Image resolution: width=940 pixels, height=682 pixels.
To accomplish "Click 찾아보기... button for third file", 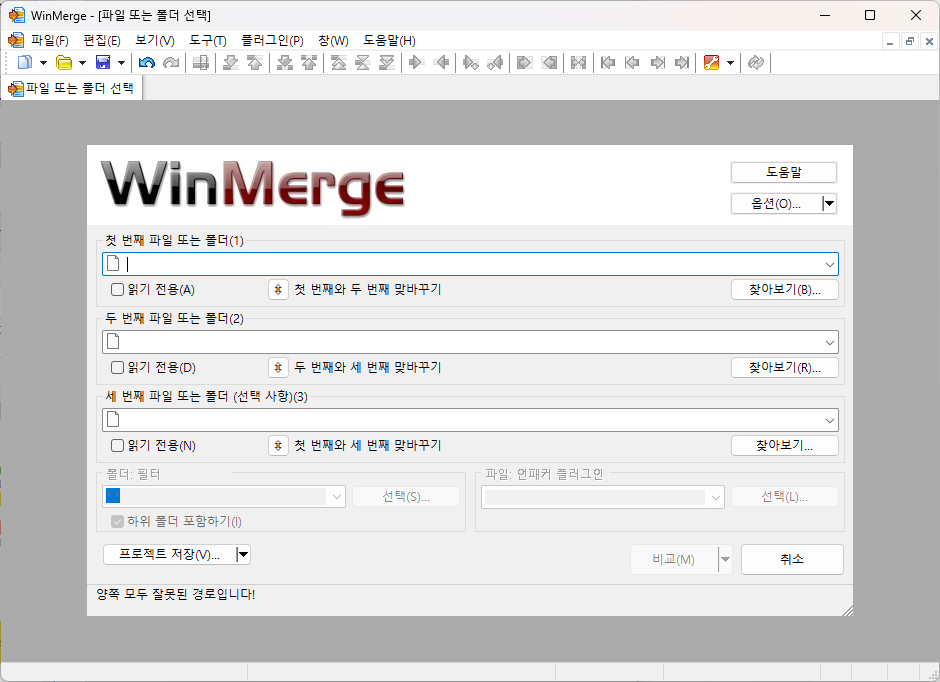I will 785,445.
